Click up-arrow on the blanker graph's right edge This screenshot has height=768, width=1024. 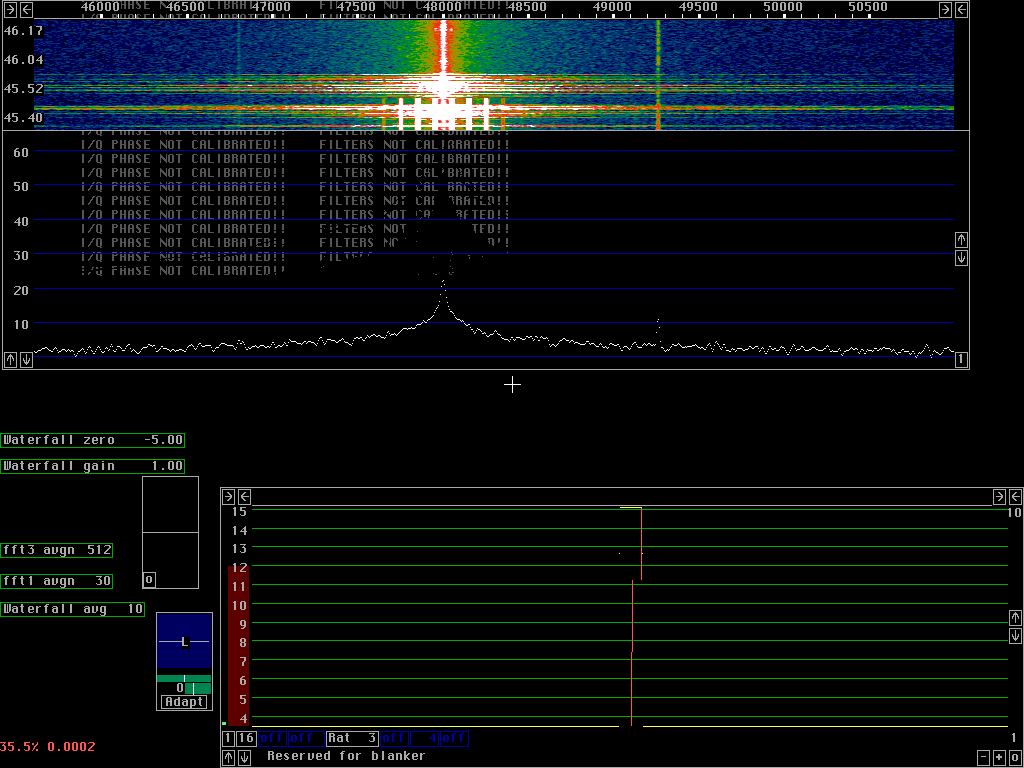1015,617
